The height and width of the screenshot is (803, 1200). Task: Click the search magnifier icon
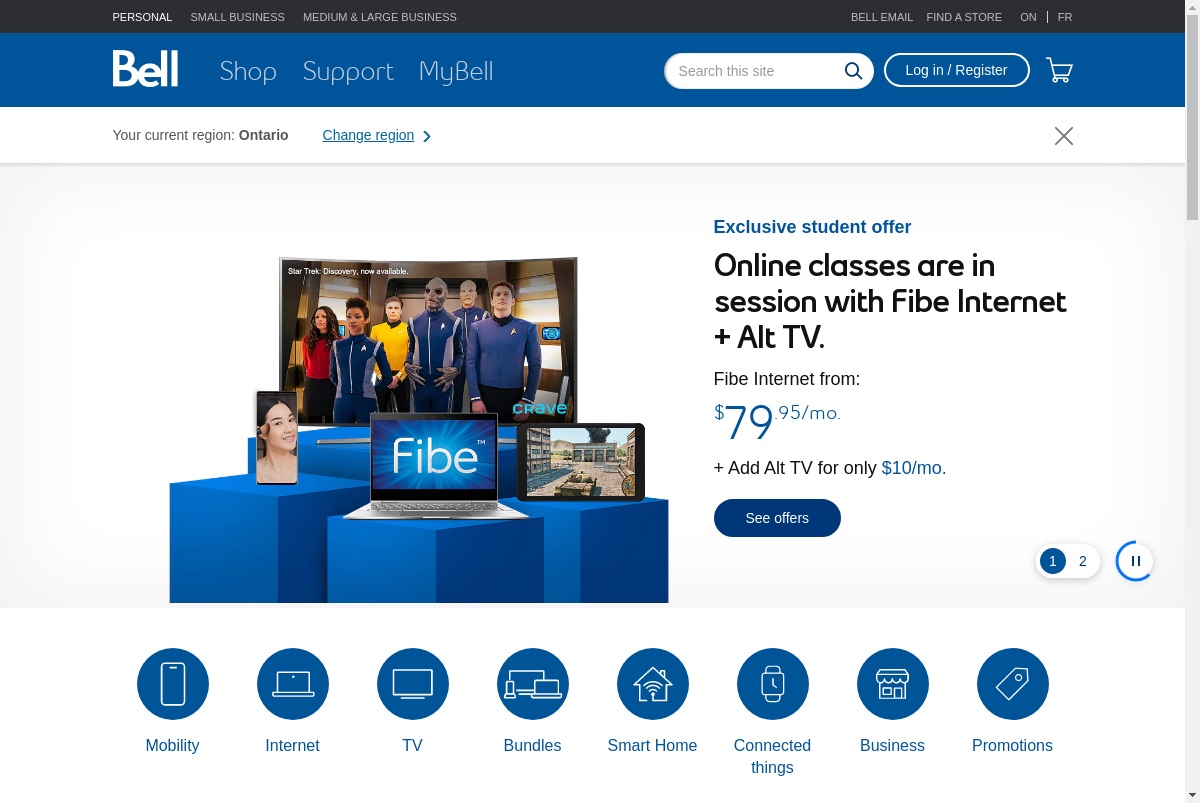(x=853, y=70)
